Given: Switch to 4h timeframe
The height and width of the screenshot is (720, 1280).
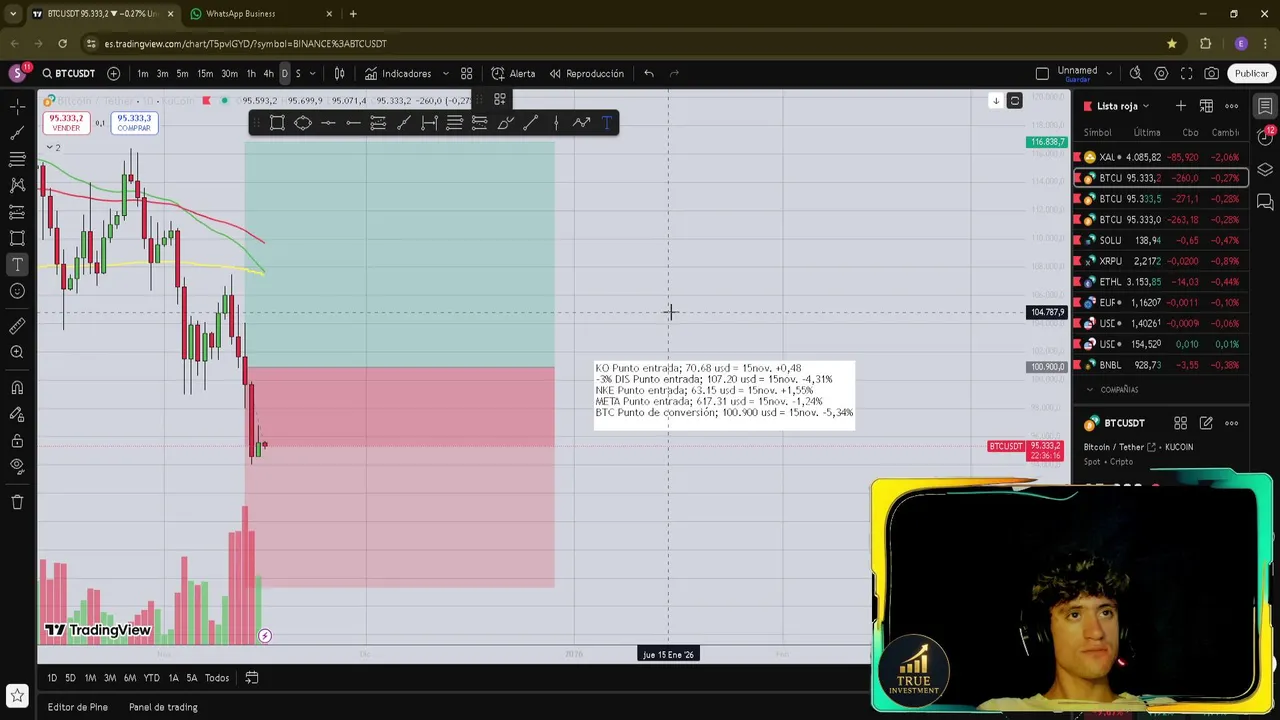Looking at the screenshot, I should tap(268, 73).
